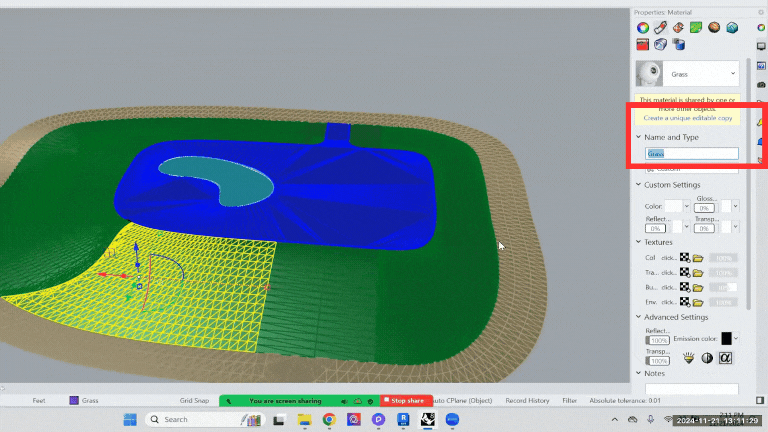Screen dimensions: 768x432
Task: Open the Grass material selector dropdown
Action: [x=733, y=73]
